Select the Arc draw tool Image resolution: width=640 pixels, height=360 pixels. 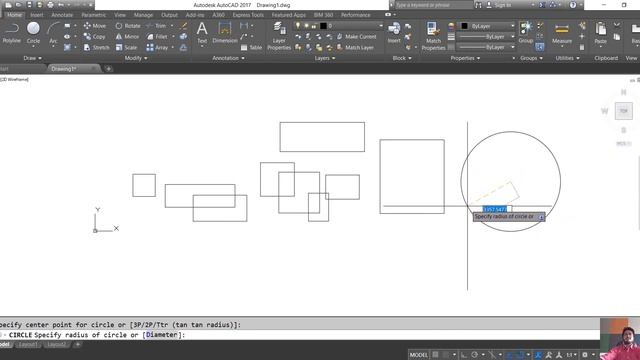[53, 33]
